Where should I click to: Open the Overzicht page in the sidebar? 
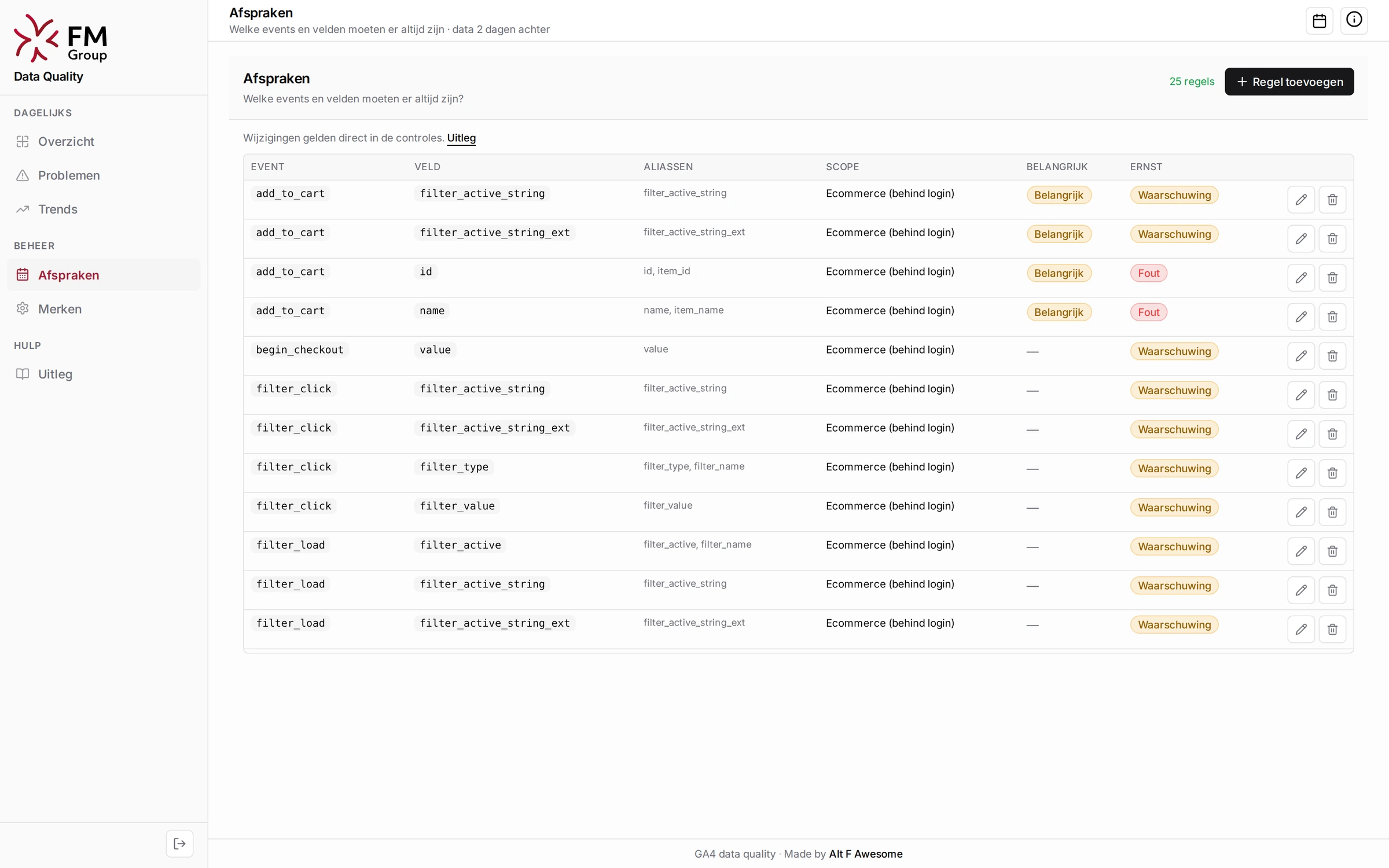click(x=104, y=141)
